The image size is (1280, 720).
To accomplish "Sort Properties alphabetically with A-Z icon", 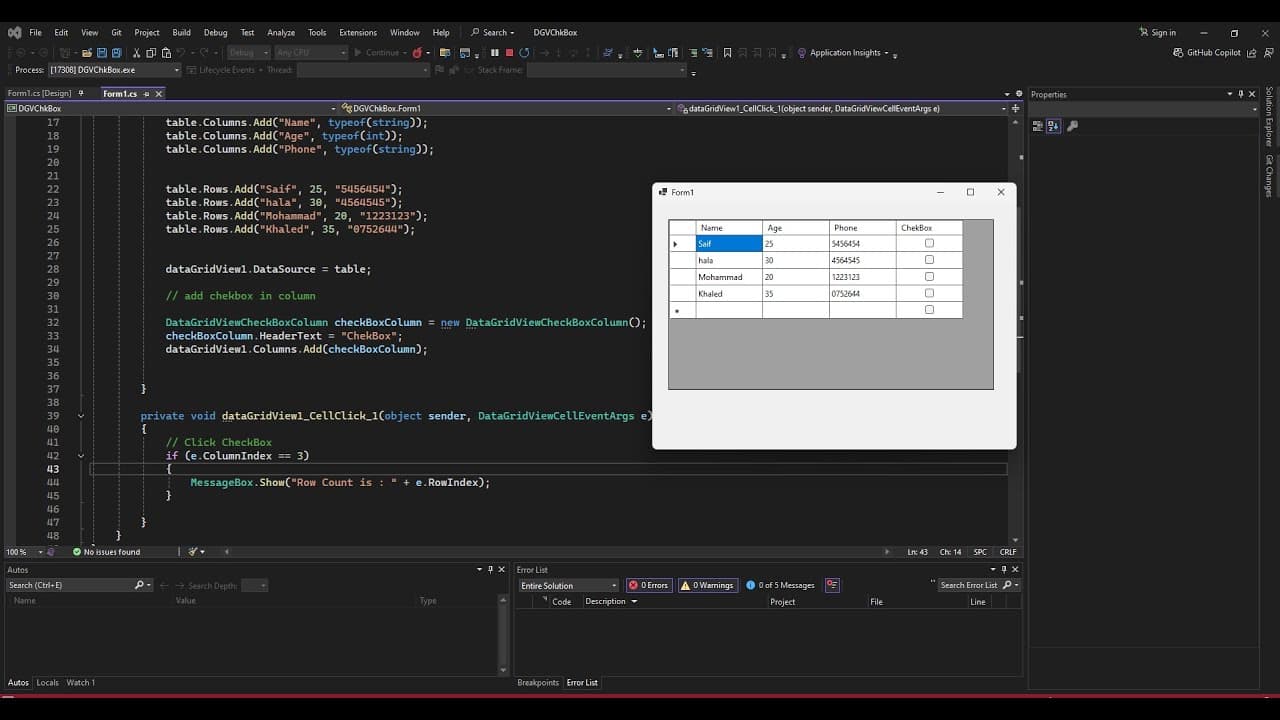I will tap(1053, 126).
